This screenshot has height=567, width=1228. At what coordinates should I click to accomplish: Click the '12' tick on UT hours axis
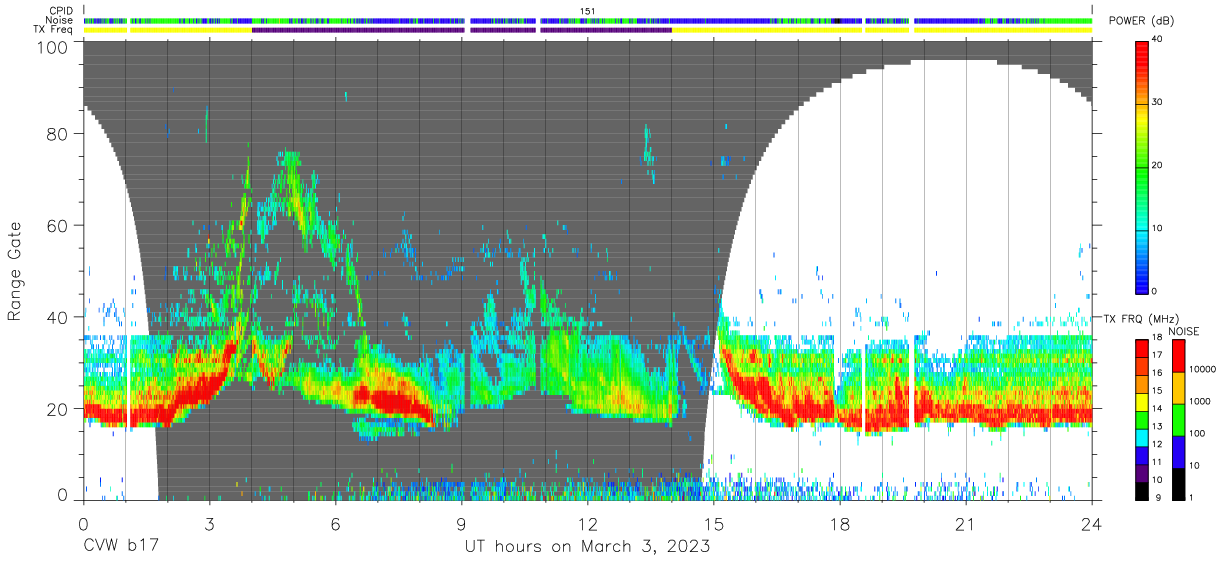coord(588,524)
